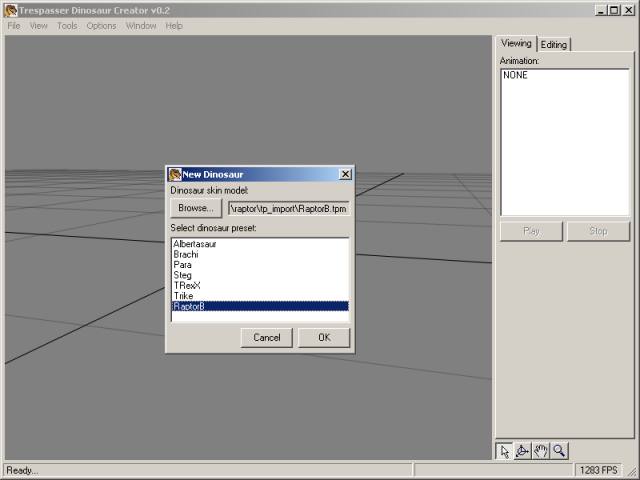640x480 pixels.
Task: Select the Albertasaur preset
Action: [195, 244]
